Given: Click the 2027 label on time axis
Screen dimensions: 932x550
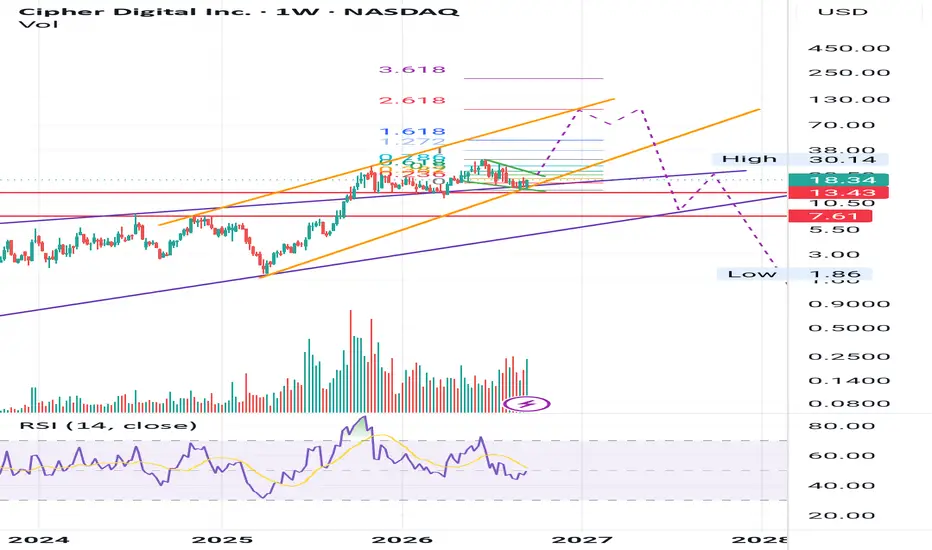Looking at the screenshot, I should click(x=582, y=540).
